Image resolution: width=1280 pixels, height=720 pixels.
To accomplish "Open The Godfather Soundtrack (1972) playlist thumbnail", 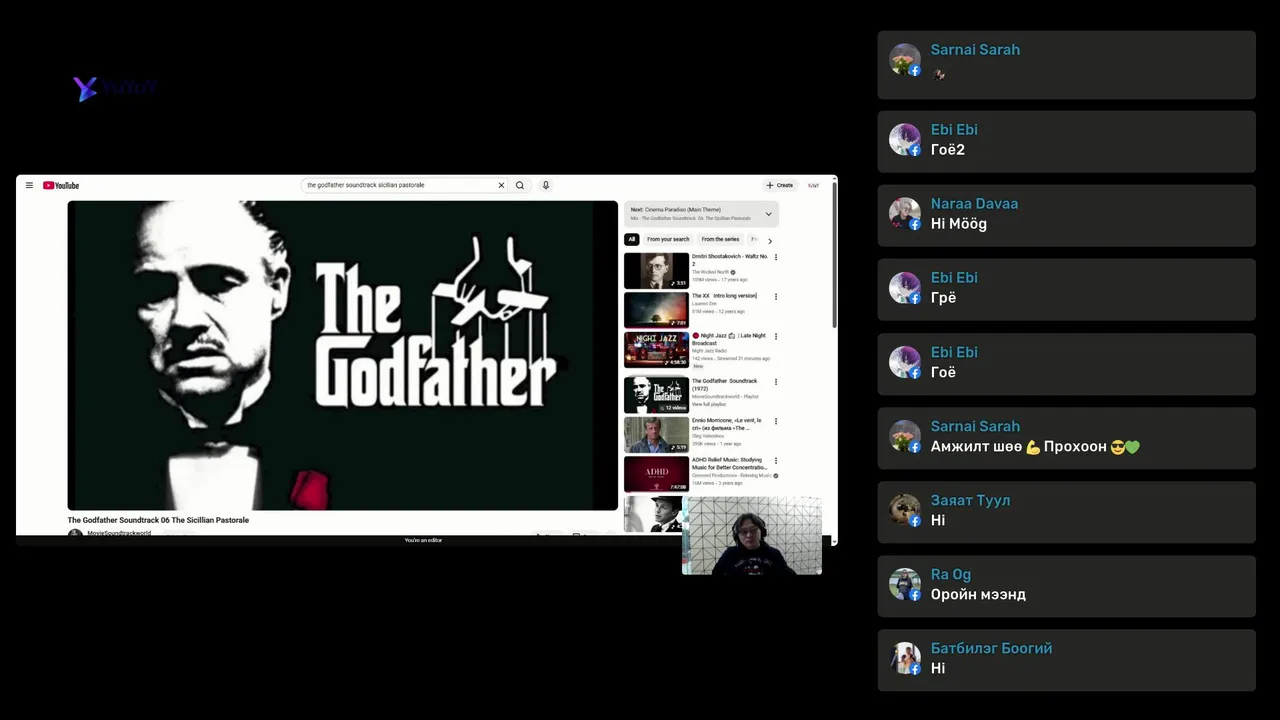I will coord(656,395).
